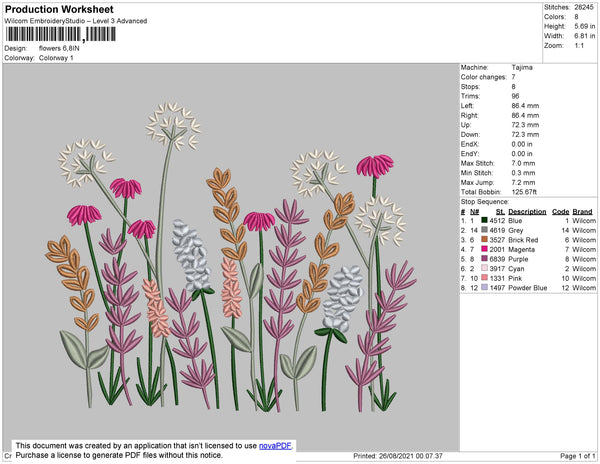Click the 4619 Grey color swatch
This screenshot has width=600, height=464.
click(x=484, y=230)
